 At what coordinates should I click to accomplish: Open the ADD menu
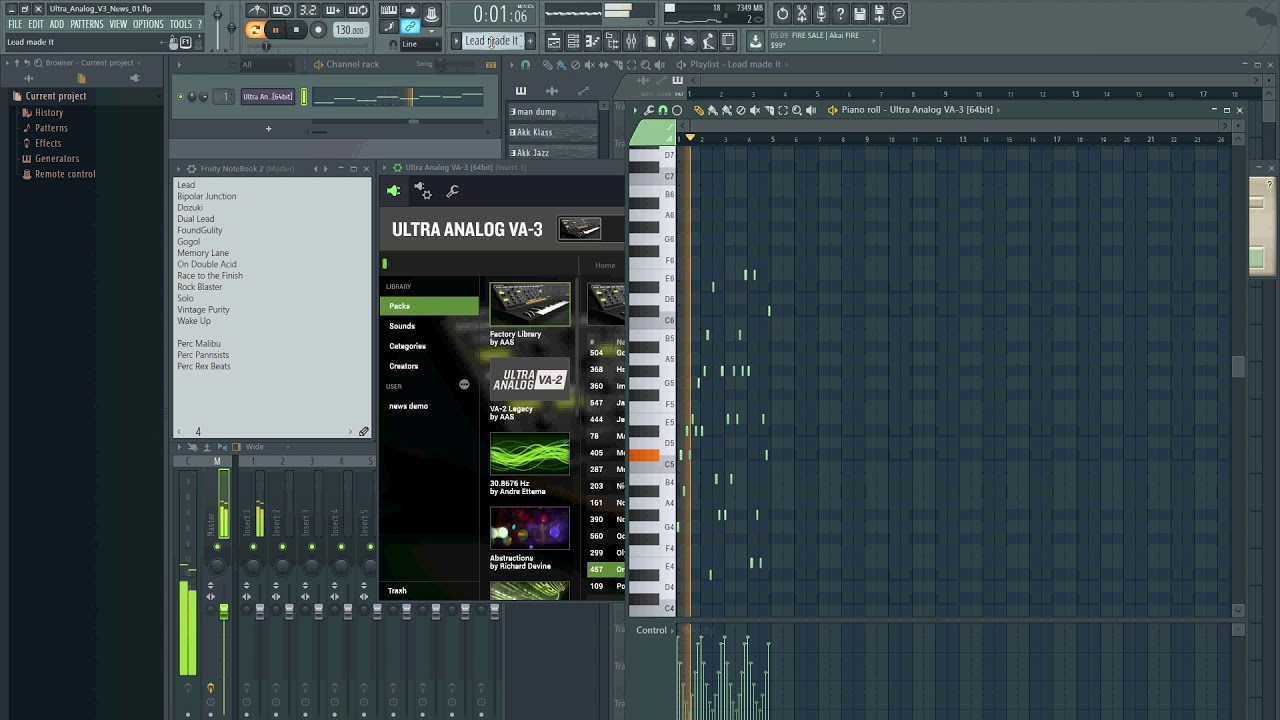coord(57,24)
